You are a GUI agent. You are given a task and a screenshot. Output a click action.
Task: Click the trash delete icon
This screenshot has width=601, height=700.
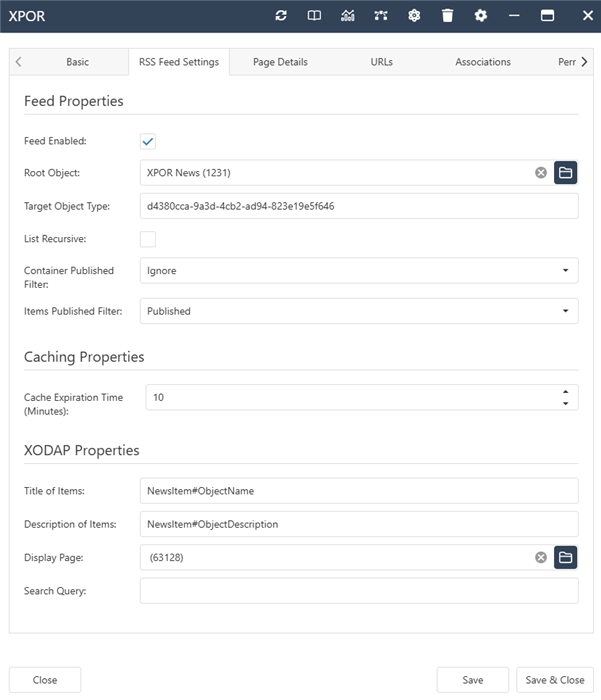pyautogui.click(x=447, y=16)
